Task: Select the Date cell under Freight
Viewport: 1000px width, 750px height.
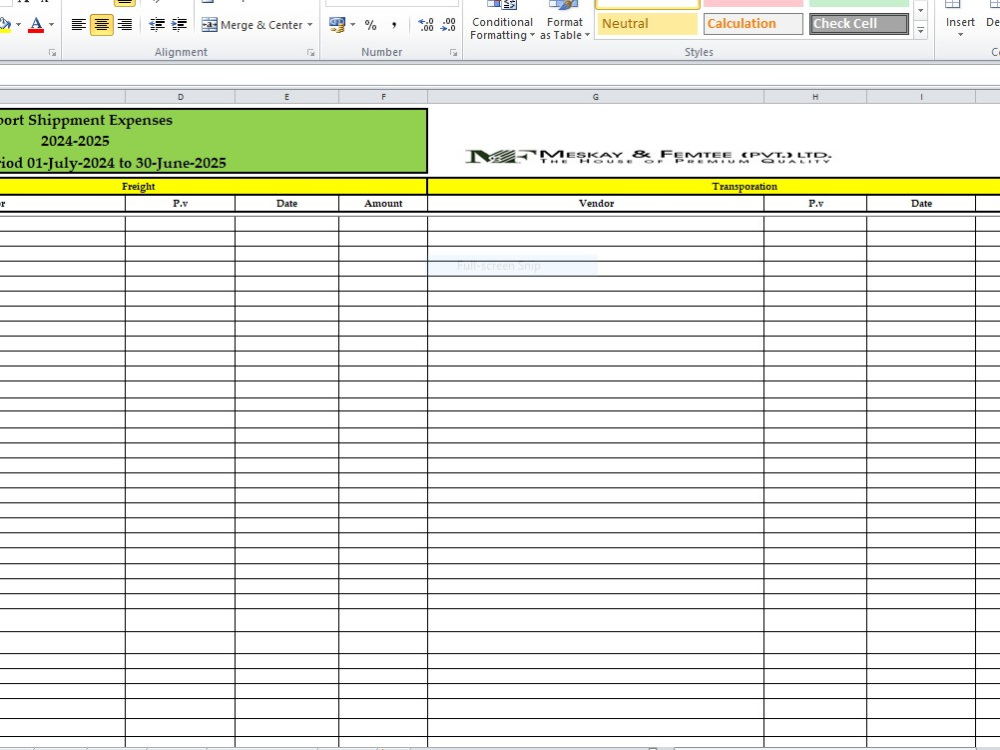Action: [287, 203]
